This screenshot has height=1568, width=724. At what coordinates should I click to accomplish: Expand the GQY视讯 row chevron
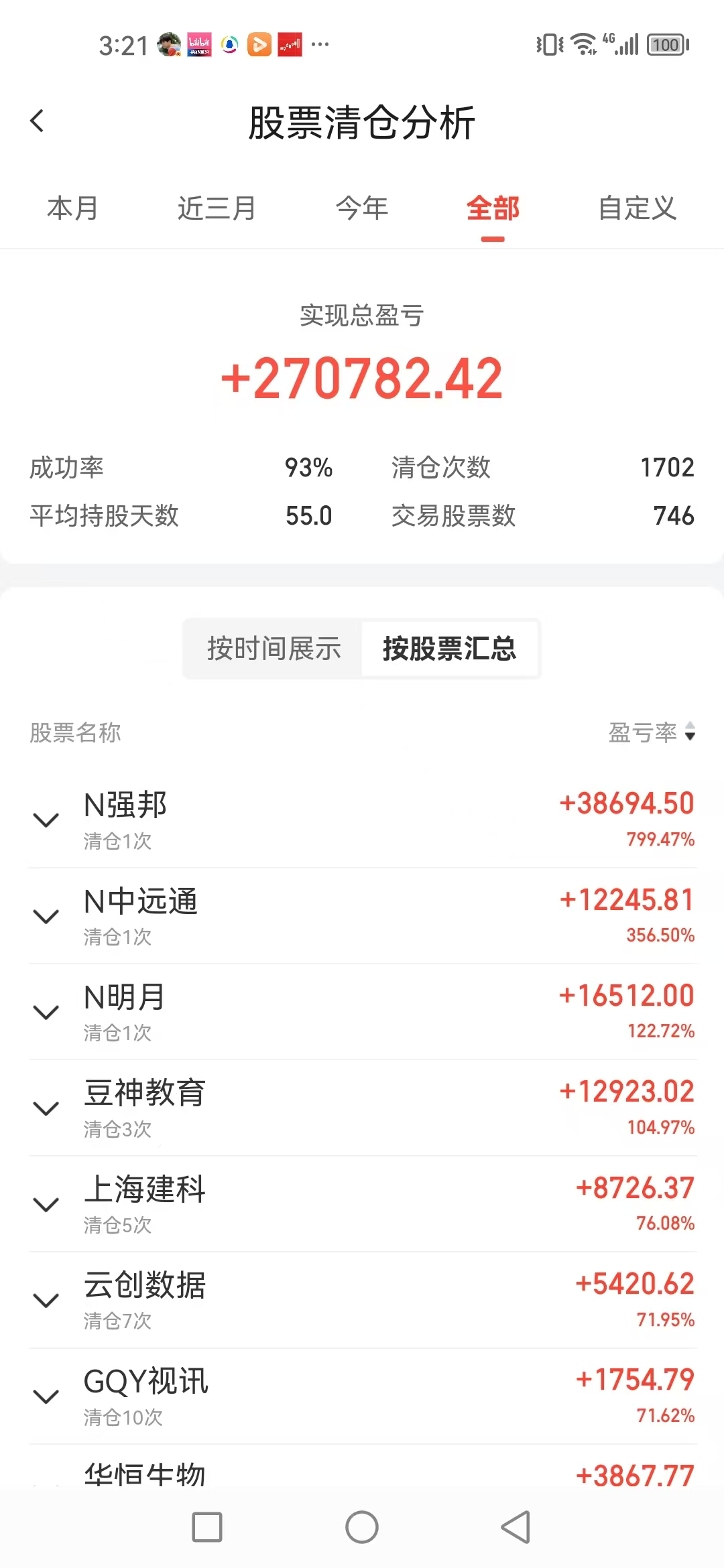[46, 1396]
